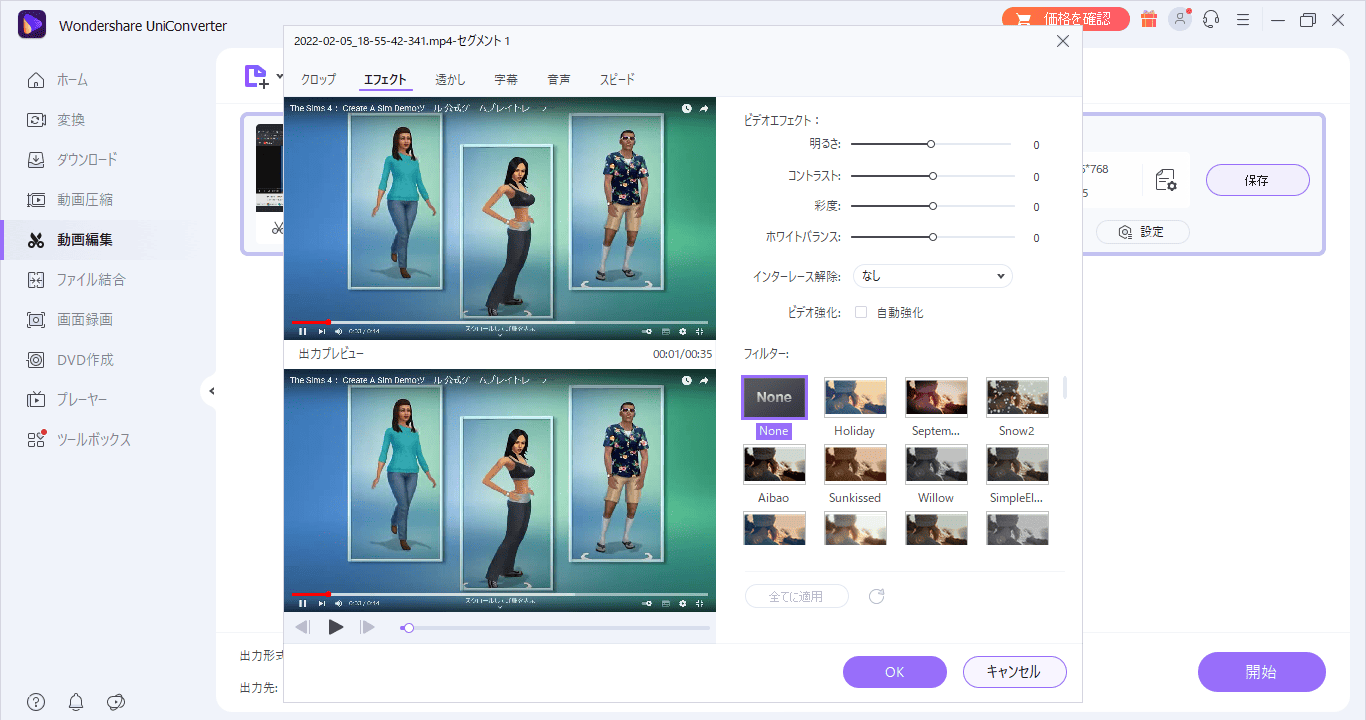Select 動画編集 in the sidebar

pos(70,240)
